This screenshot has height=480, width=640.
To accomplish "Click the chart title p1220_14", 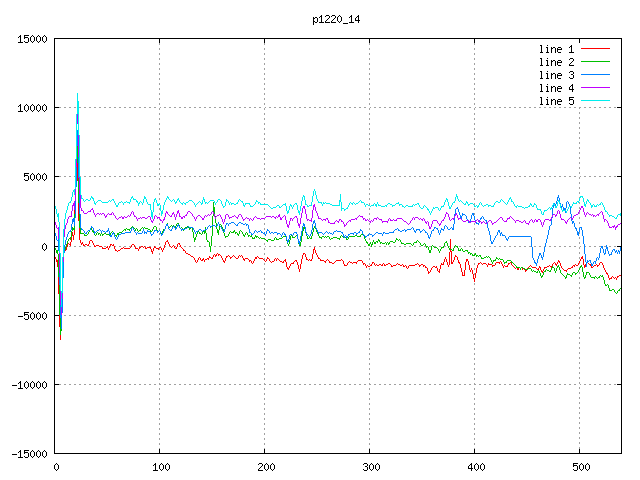I will click(x=336, y=20).
